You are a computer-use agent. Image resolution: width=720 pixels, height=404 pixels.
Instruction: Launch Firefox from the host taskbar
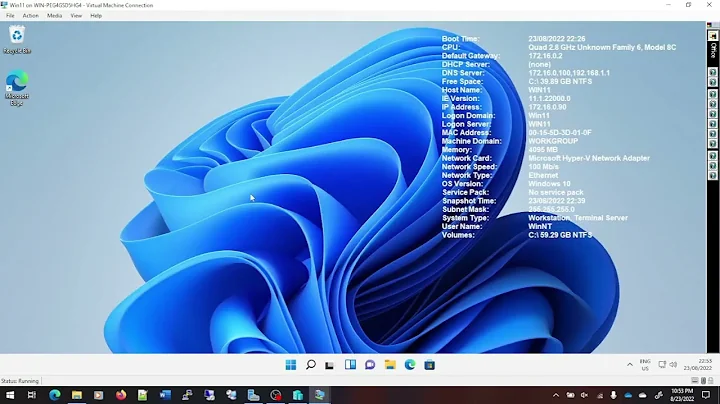(121, 395)
